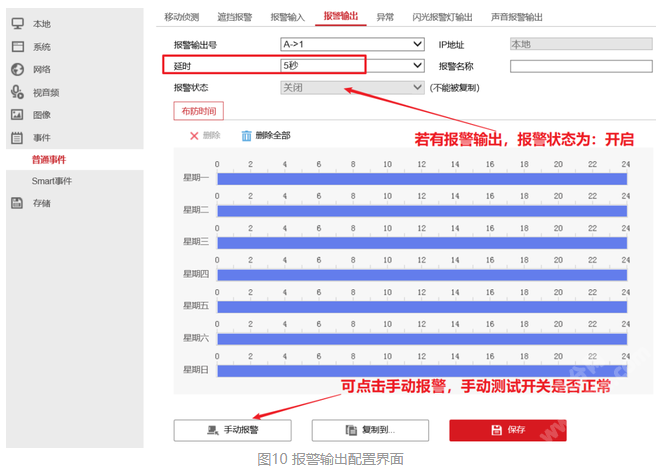Click the 删除全部 trash icon
This screenshot has width=661, height=473.
click(x=246, y=135)
